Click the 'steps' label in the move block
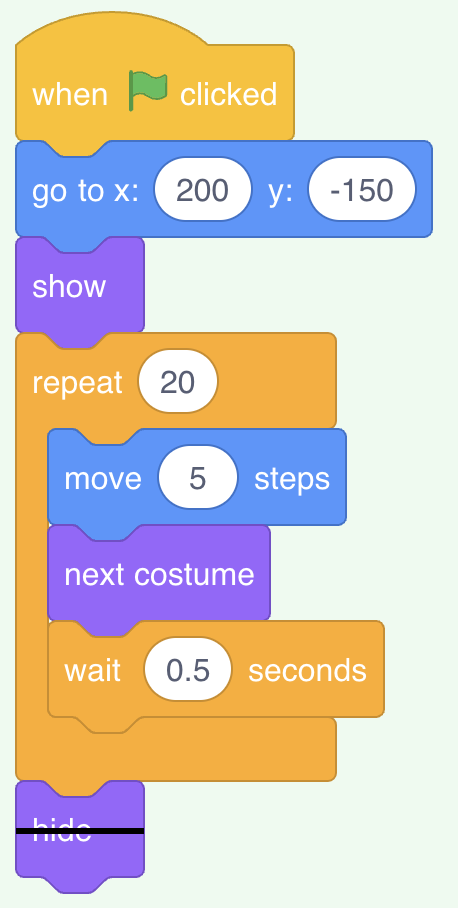 (291, 479)
